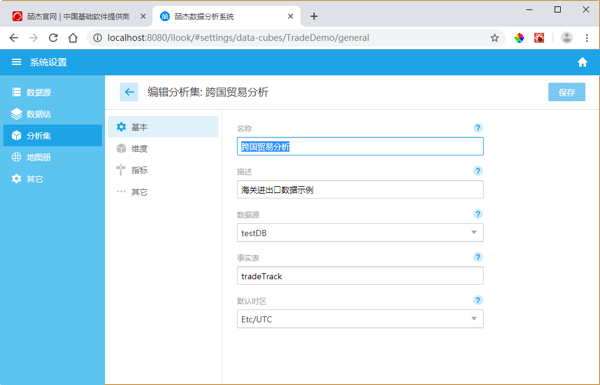Viewport: 600px width, 385px height.
Task: Click the browser home button
Action: pos(73,38)
